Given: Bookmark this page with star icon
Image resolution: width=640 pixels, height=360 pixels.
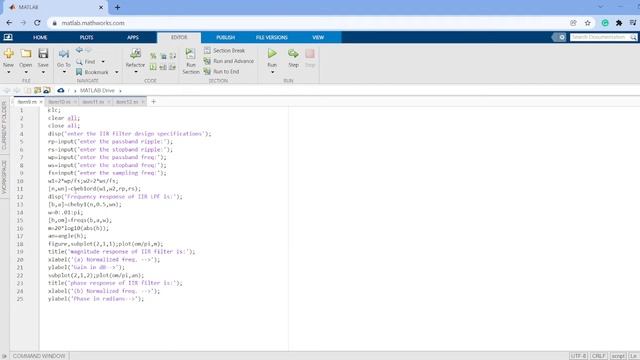Looking at the screenshot, I should coord(587,23).
